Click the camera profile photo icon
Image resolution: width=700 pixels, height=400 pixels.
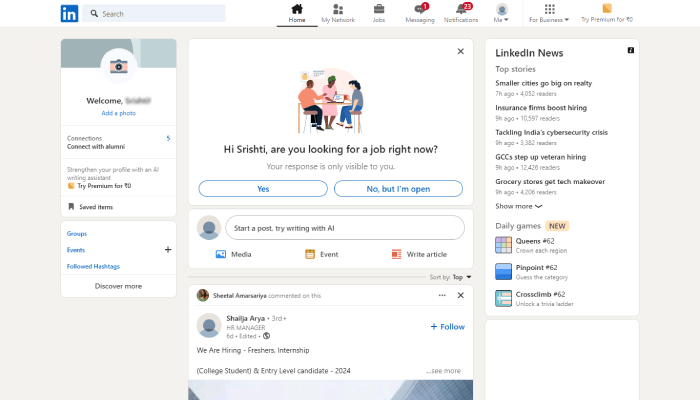tap(119, 66)
